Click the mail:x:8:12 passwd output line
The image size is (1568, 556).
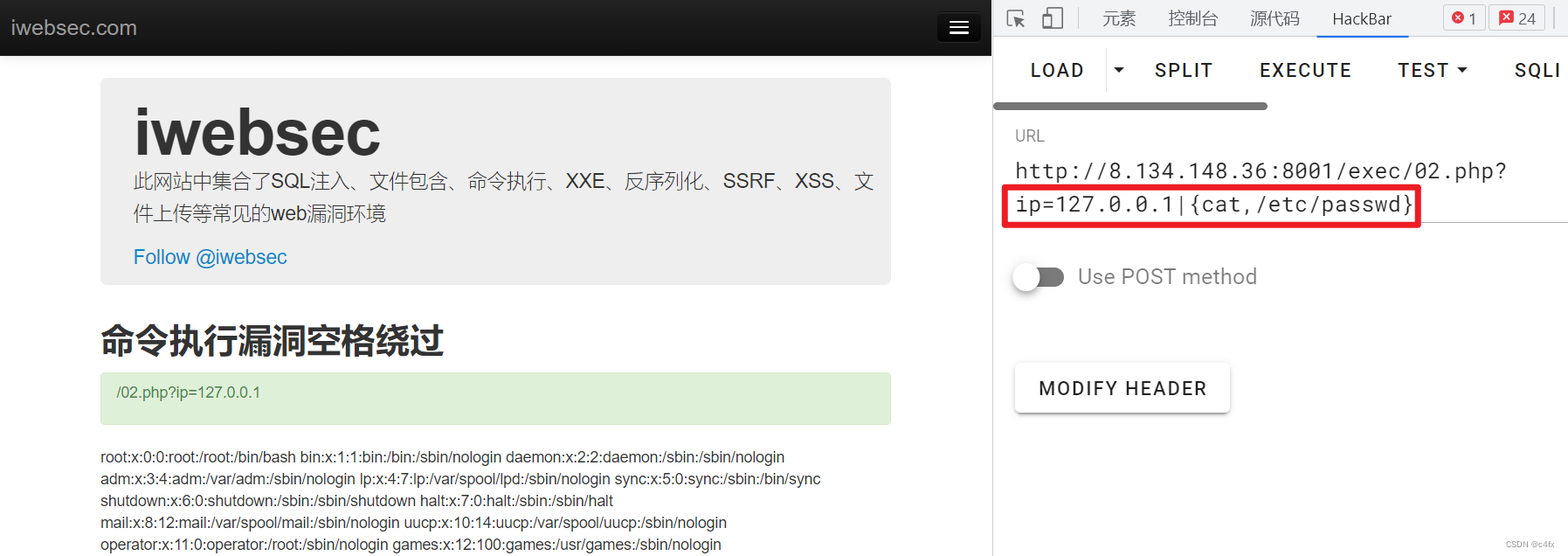(413, 523)
